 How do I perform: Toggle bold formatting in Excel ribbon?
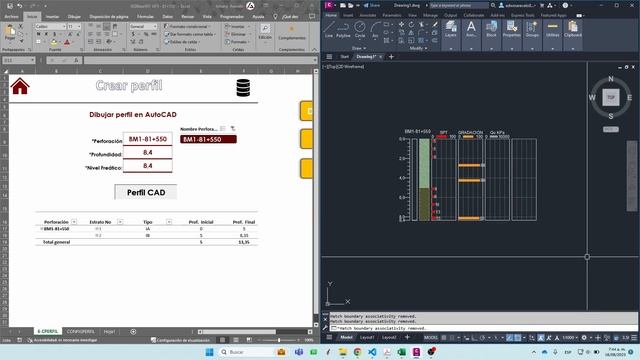(38, 34)
